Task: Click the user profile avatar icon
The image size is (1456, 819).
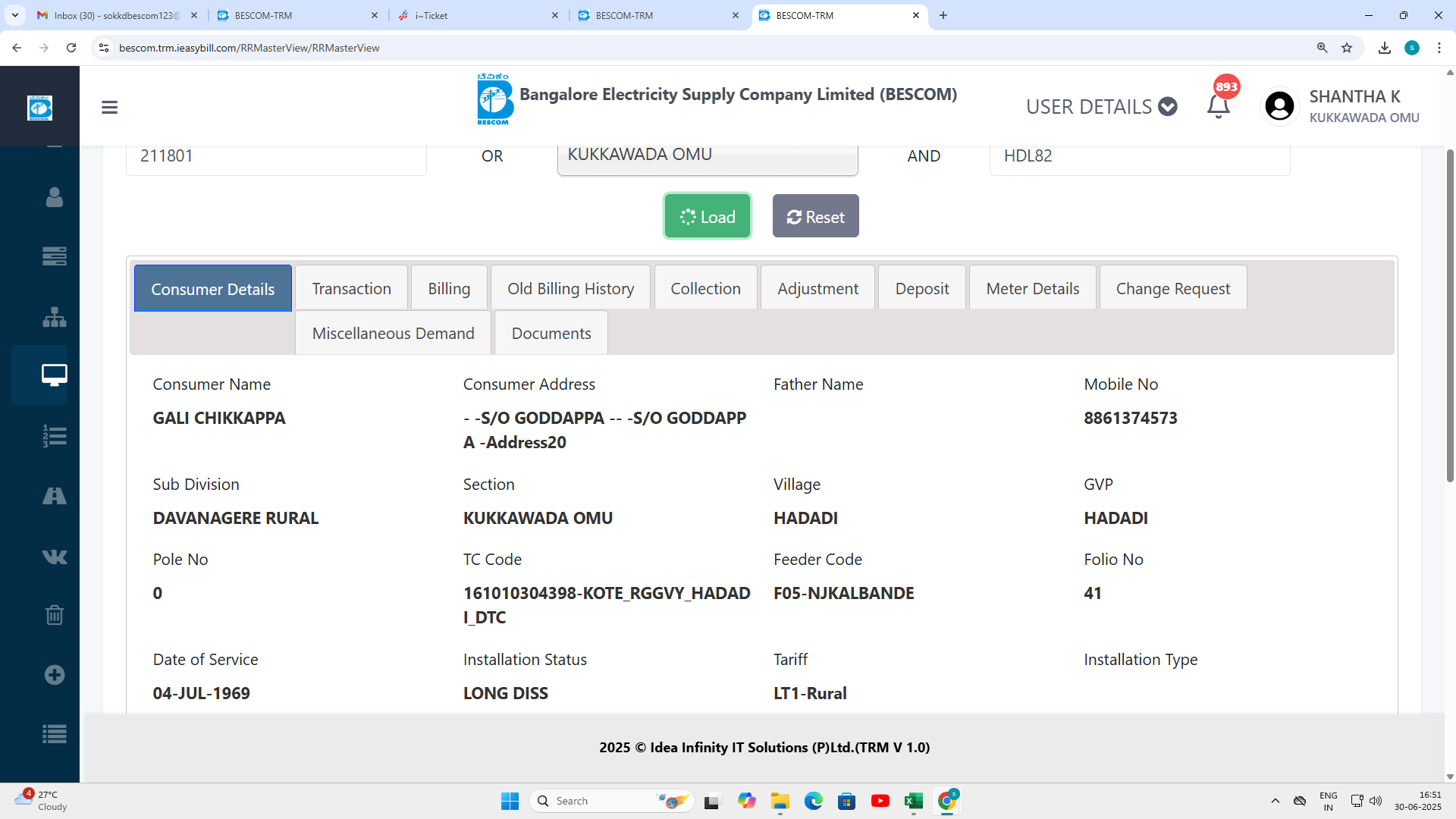Action: tap(1279, 106)
